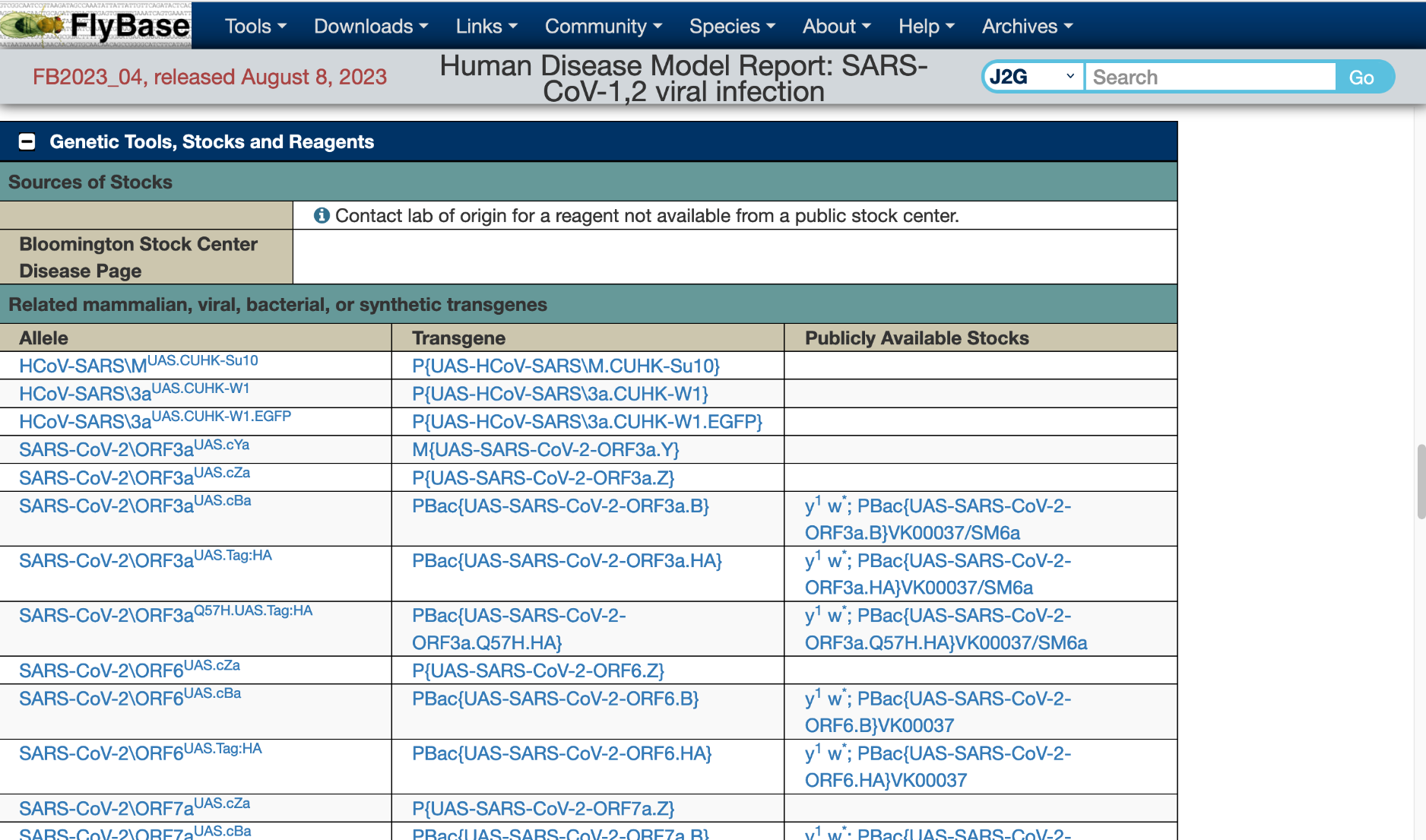Open ORF3a.Q57H.HA VK00037/SM6a stock link

946,629
